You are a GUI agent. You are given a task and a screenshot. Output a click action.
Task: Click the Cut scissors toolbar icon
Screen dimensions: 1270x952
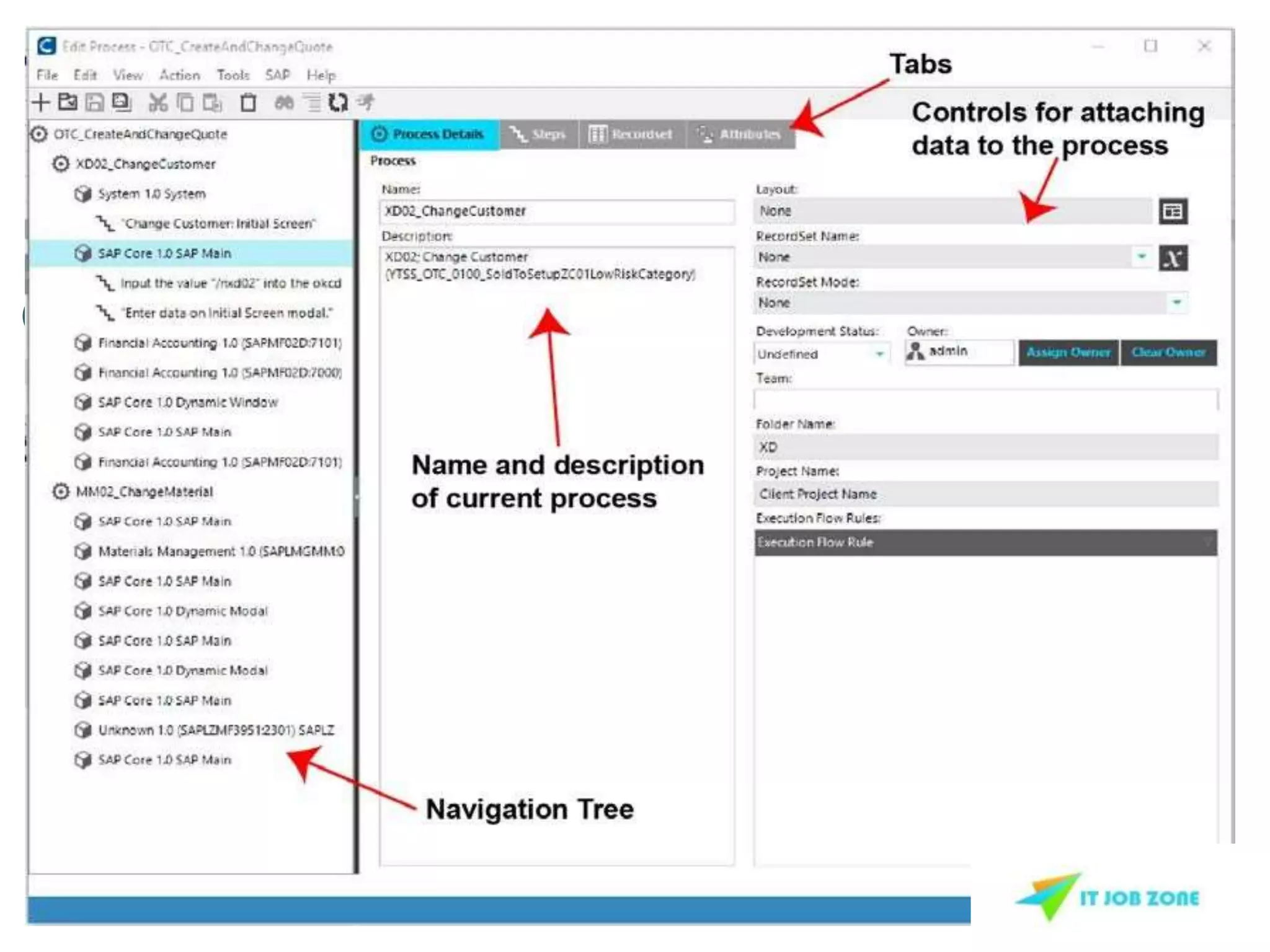click(x=158, y=102)
